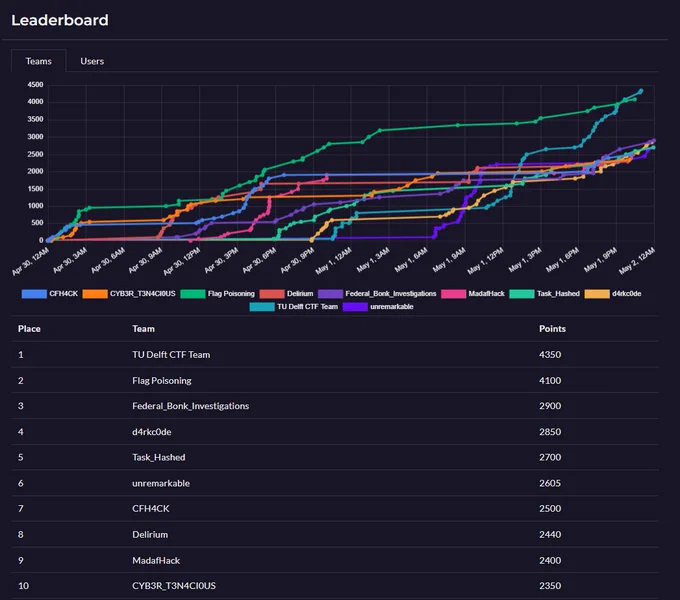
Task: Open d4rkc0de team in table
Action: [x=151, y=432]
